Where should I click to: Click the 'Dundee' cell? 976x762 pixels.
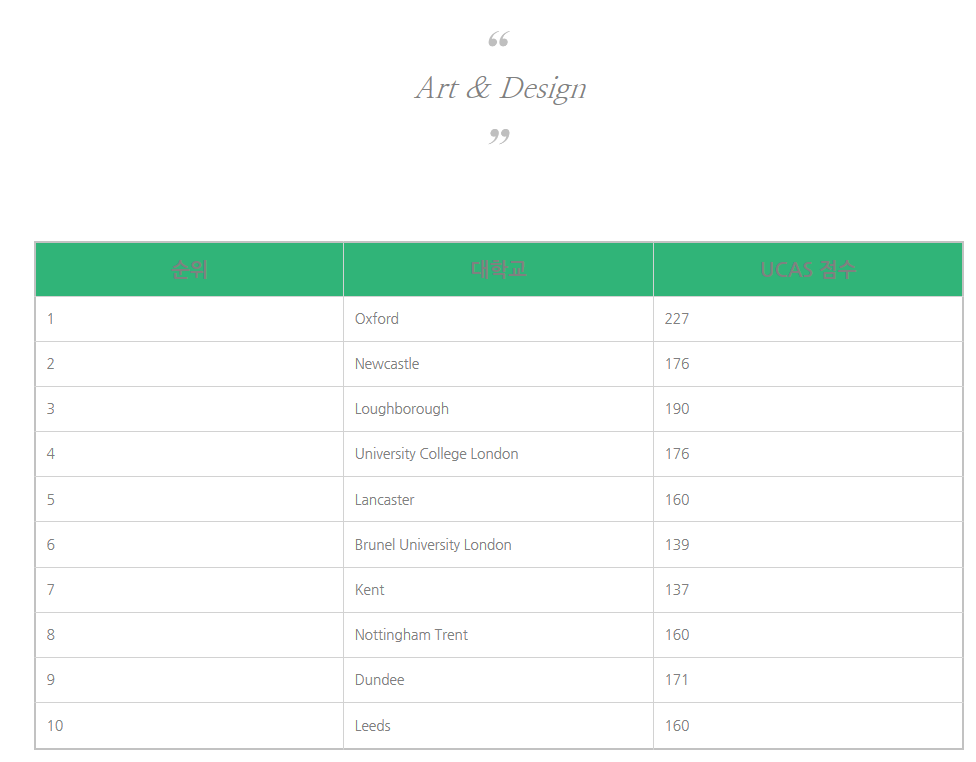pyautogui.click(x=498, y=680)
